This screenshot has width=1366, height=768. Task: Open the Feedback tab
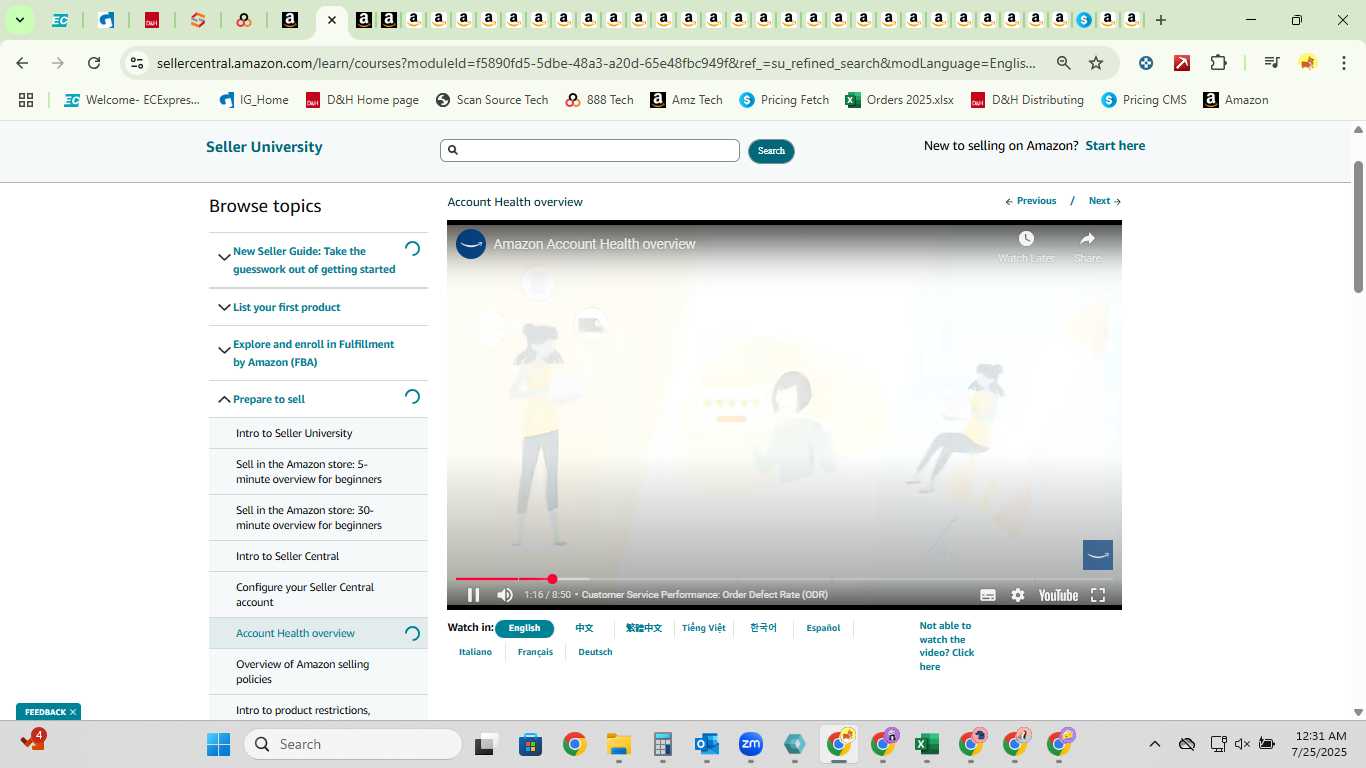coord(45,712)
